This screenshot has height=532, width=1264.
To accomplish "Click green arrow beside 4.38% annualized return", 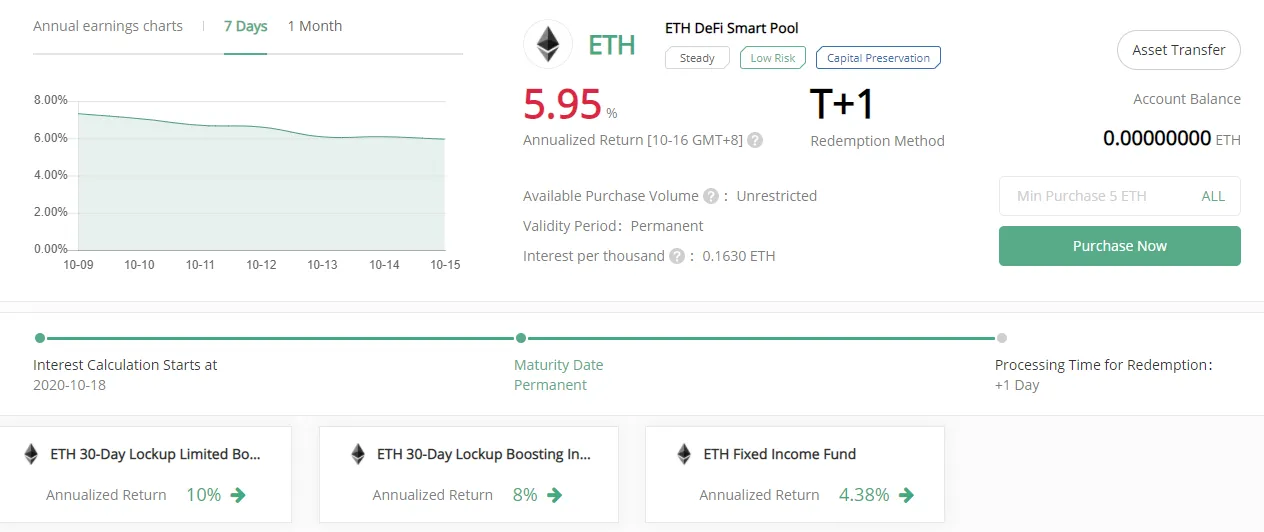I will click(906, 495).
